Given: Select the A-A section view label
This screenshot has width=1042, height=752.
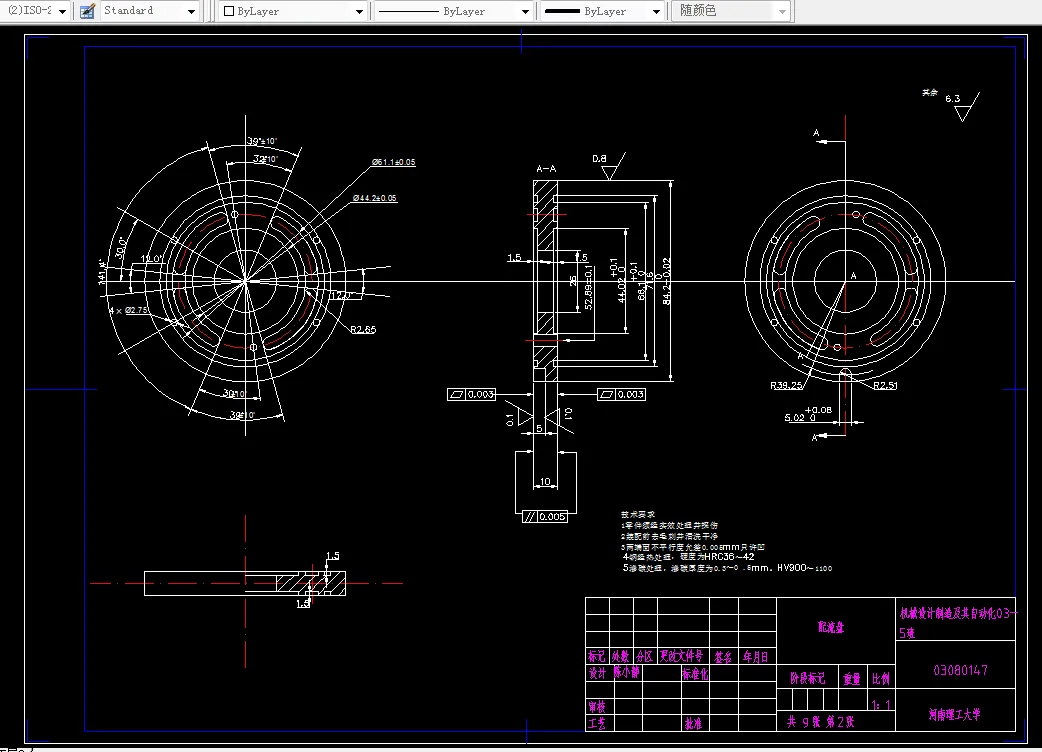Looking at the screenshot, I should [x=546, y=169].
